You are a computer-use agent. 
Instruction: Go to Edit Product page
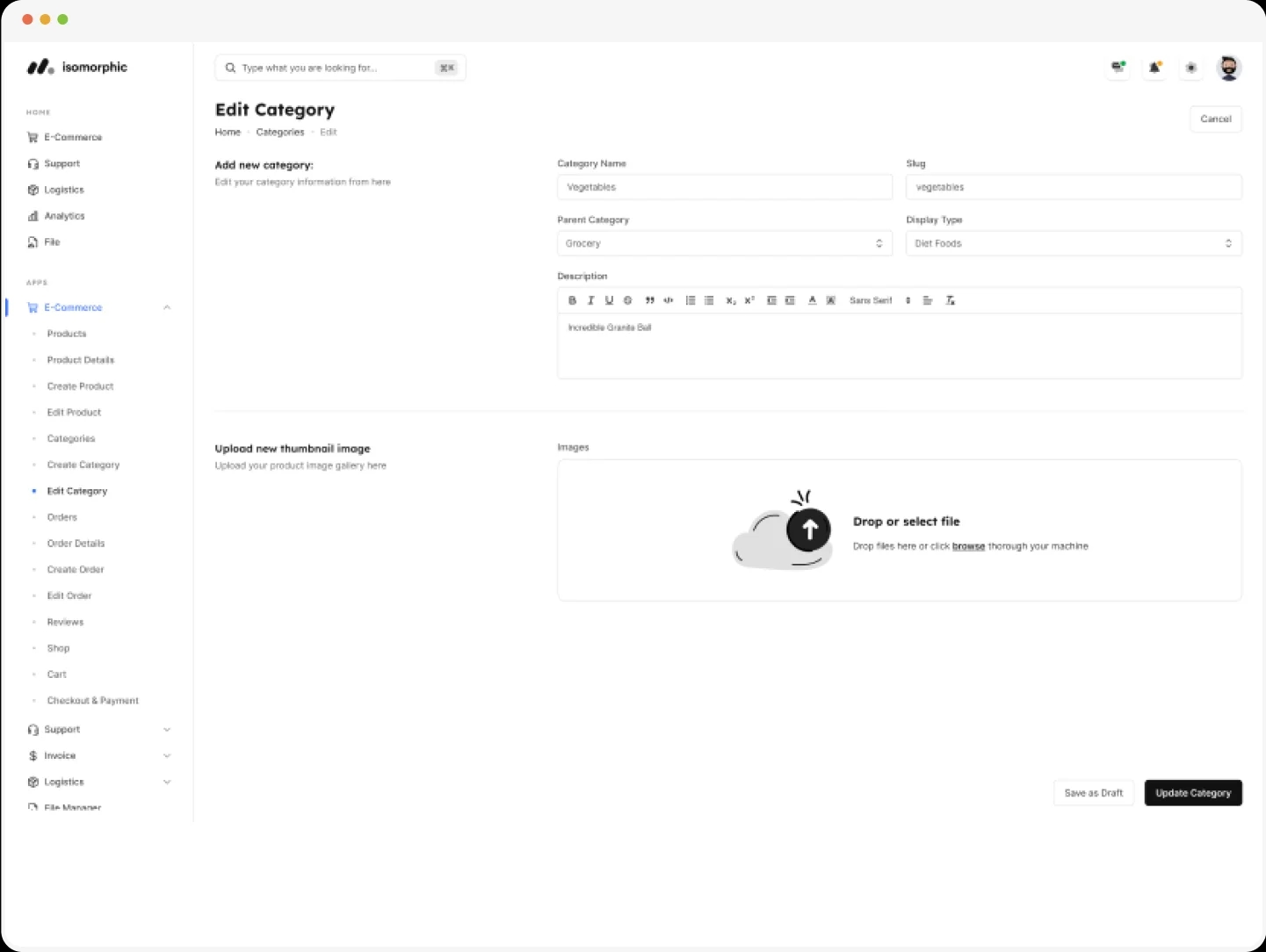(x=74, y=413)
